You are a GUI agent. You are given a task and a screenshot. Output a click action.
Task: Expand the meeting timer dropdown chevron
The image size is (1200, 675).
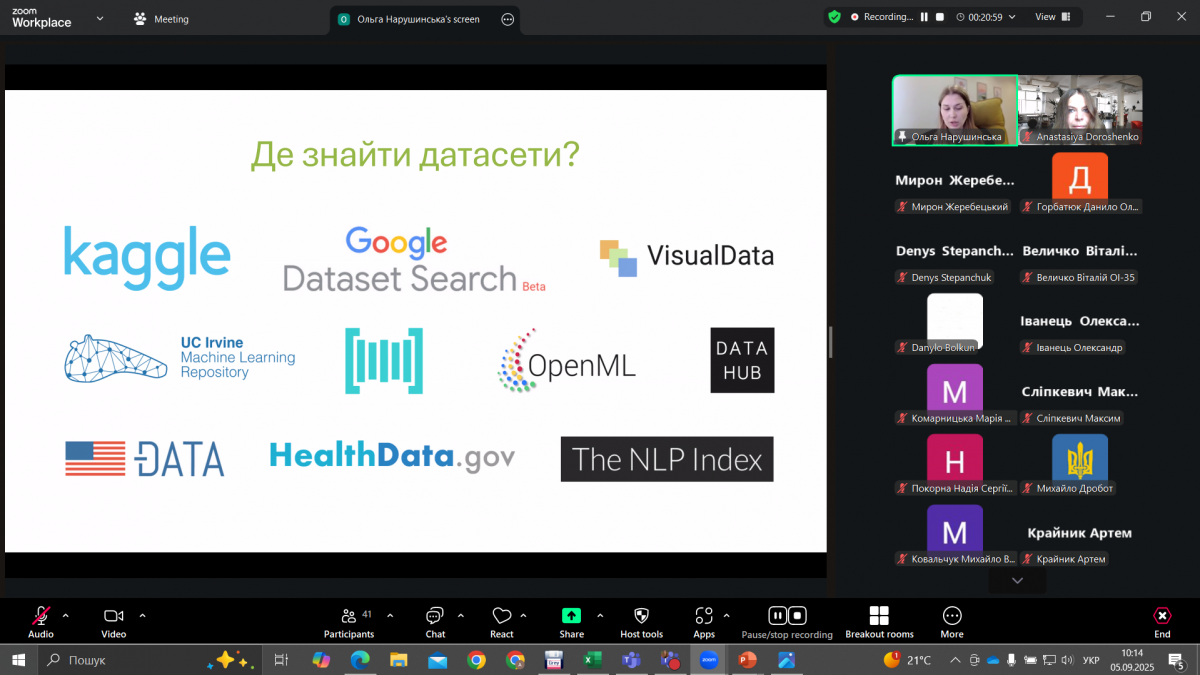[1012, 17]
